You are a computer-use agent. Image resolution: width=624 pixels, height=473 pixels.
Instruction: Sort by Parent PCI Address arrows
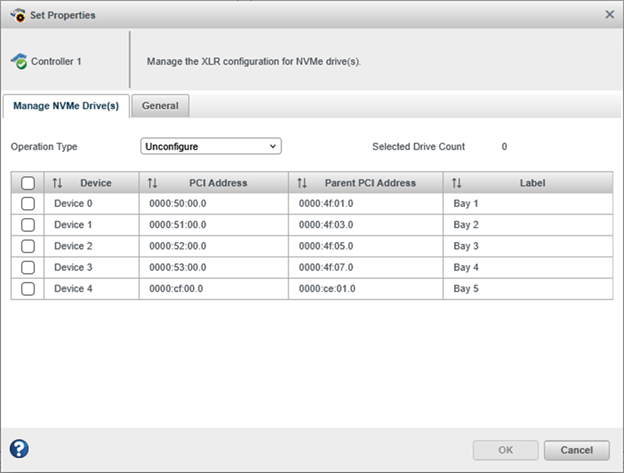point(302,183)
